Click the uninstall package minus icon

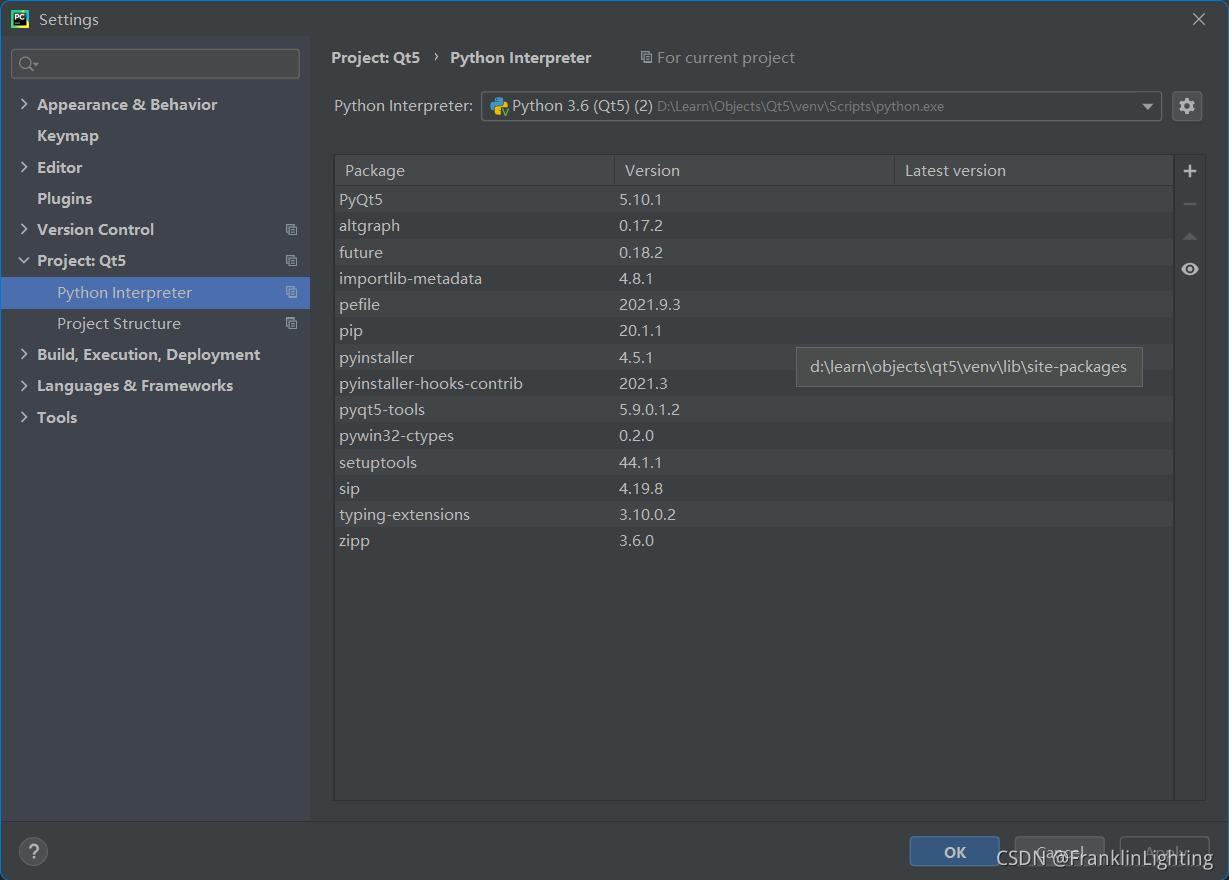pos(1190,204)
